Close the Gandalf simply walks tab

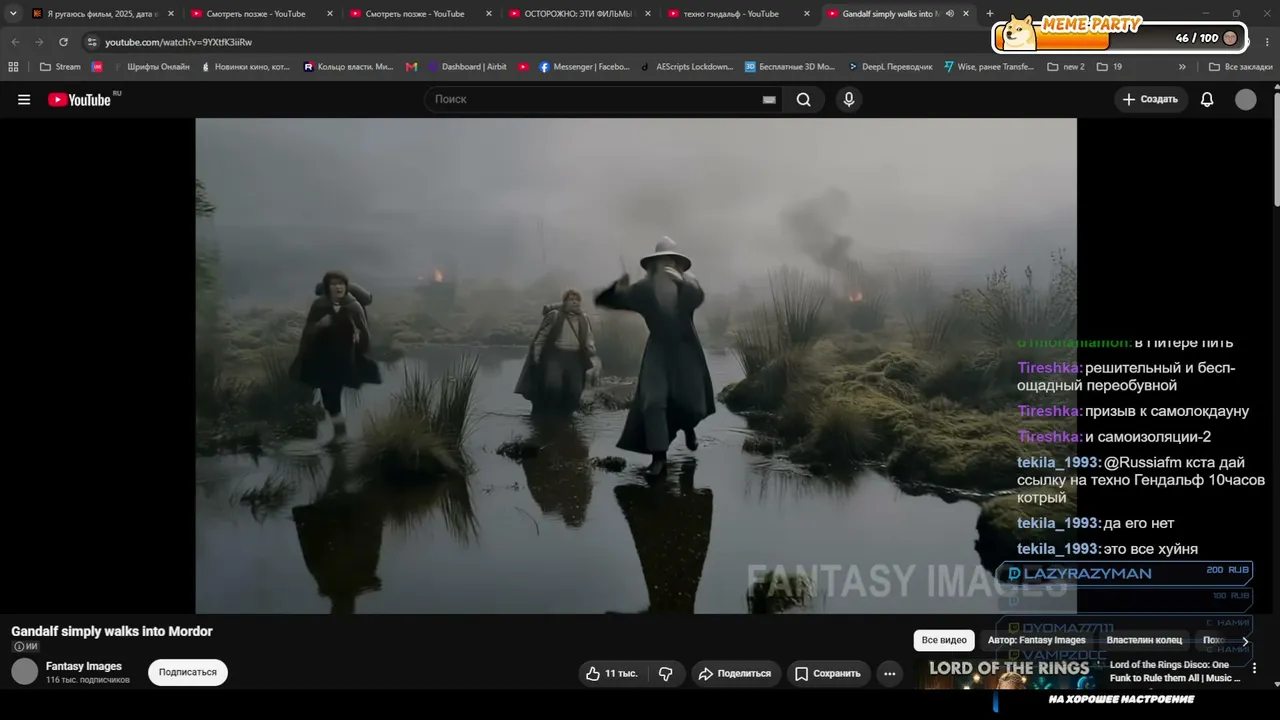point(966,14)
